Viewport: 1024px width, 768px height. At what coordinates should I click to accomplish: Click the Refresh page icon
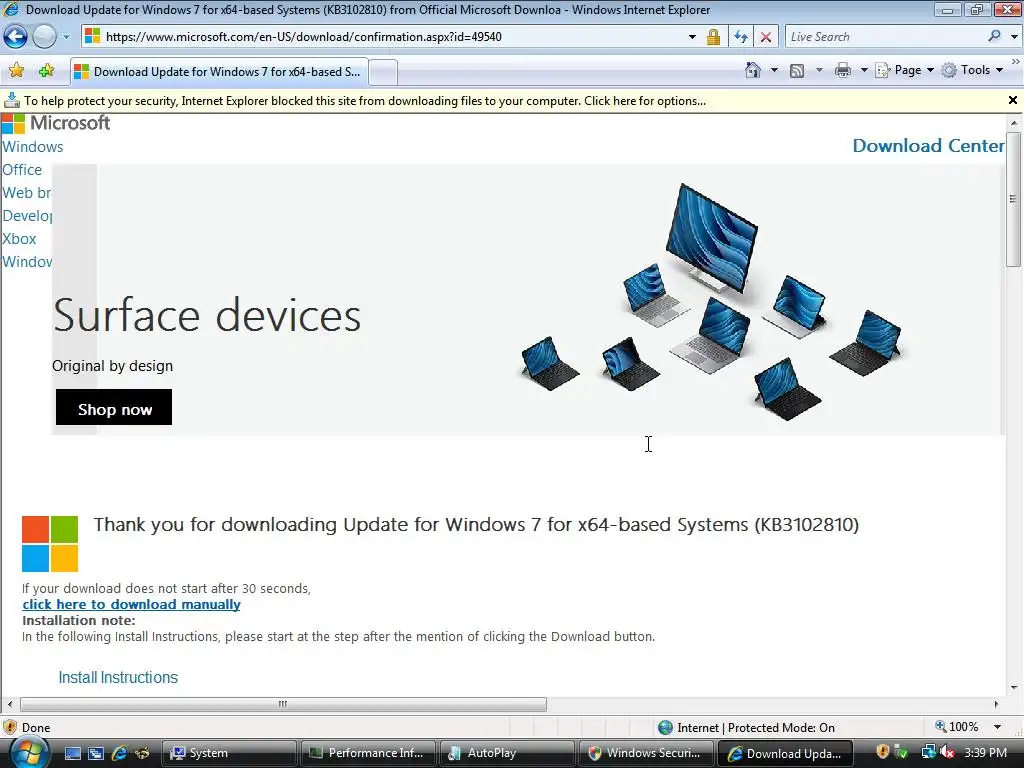pos(741,37)
